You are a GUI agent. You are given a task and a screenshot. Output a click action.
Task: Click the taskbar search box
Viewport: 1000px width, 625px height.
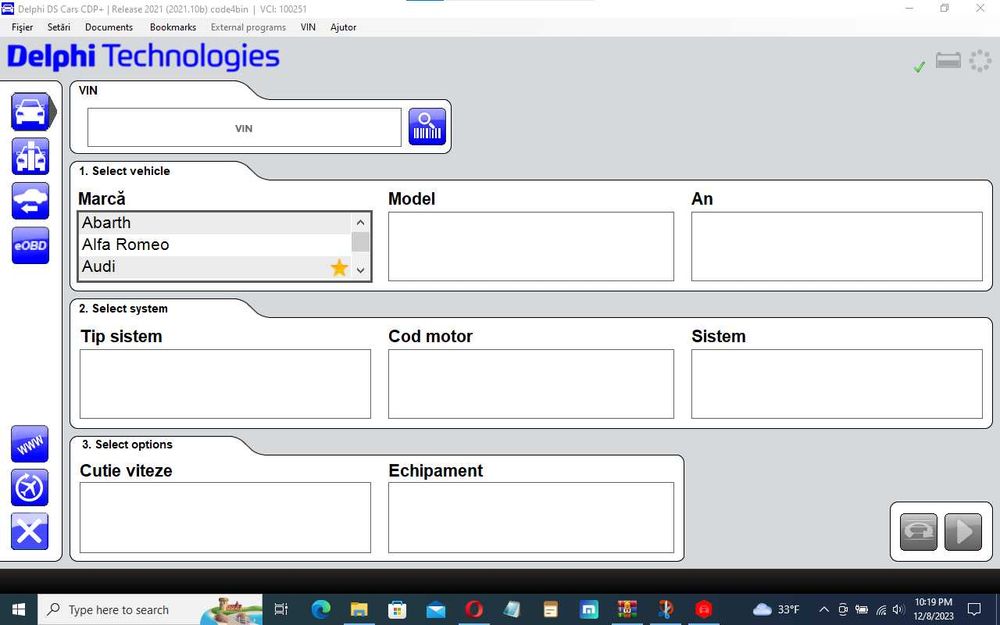point(150,610)
